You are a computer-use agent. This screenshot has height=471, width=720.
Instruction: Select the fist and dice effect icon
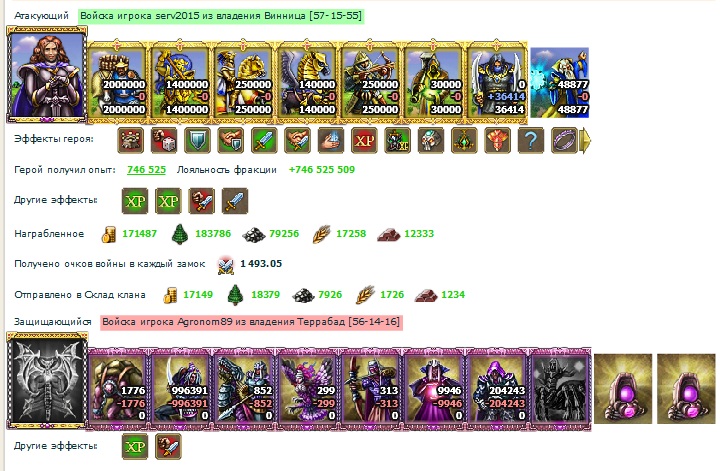[164, 140]
